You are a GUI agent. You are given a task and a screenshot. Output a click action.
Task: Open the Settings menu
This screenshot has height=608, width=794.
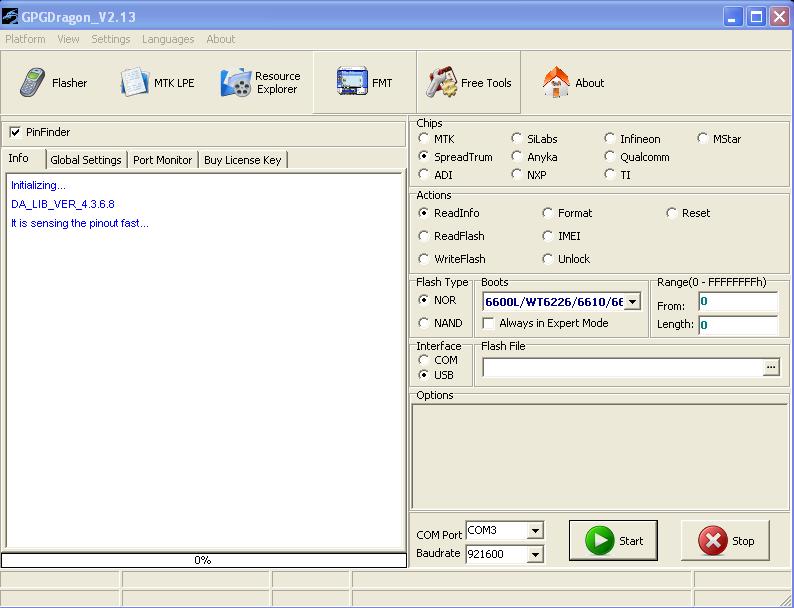point(110,39)
